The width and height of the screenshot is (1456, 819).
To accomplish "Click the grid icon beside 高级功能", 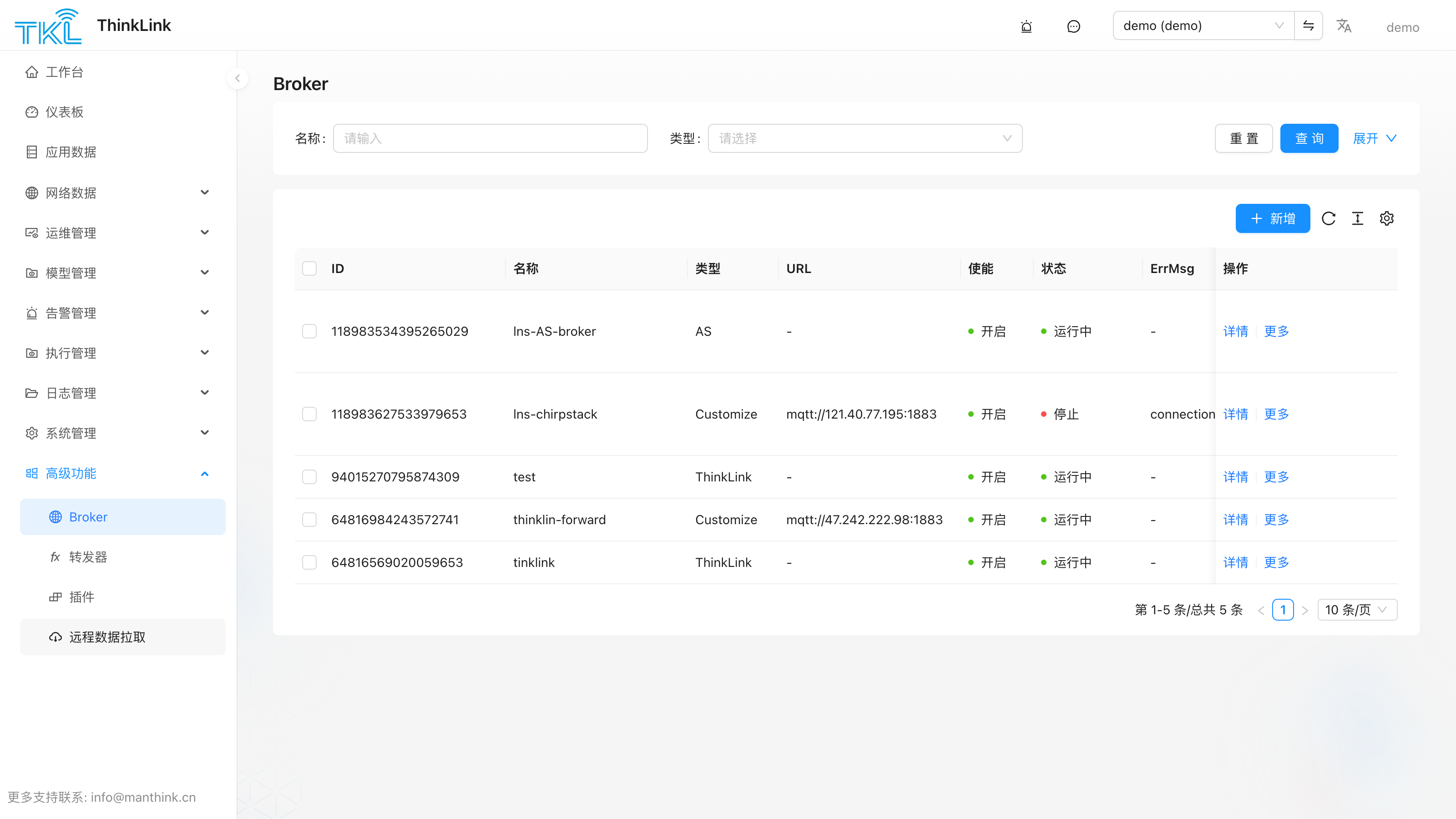I will [x=32, y=473].
